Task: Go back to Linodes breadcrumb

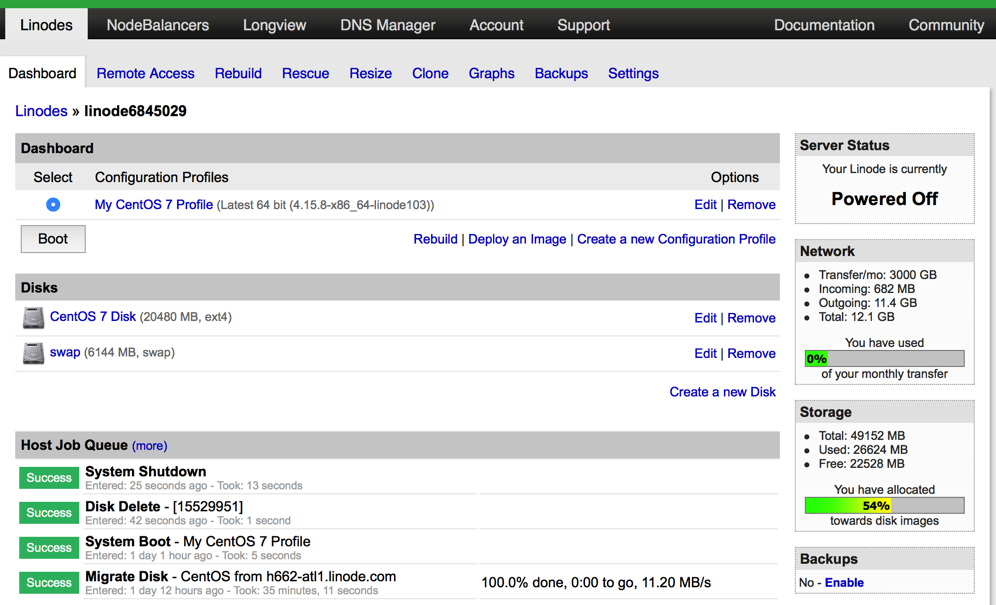Action: (x=41, y=111)
